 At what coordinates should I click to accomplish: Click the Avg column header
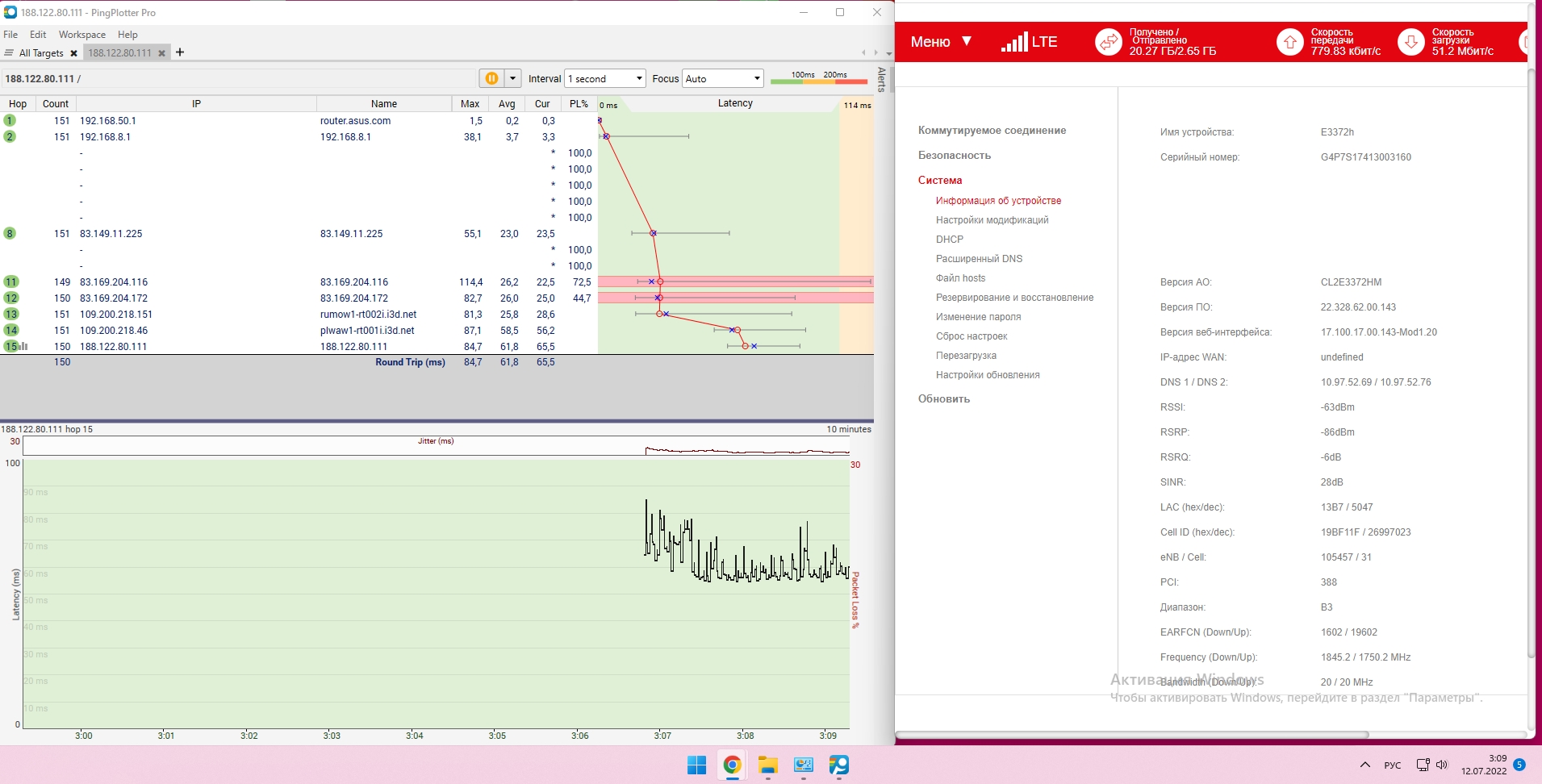507,104
